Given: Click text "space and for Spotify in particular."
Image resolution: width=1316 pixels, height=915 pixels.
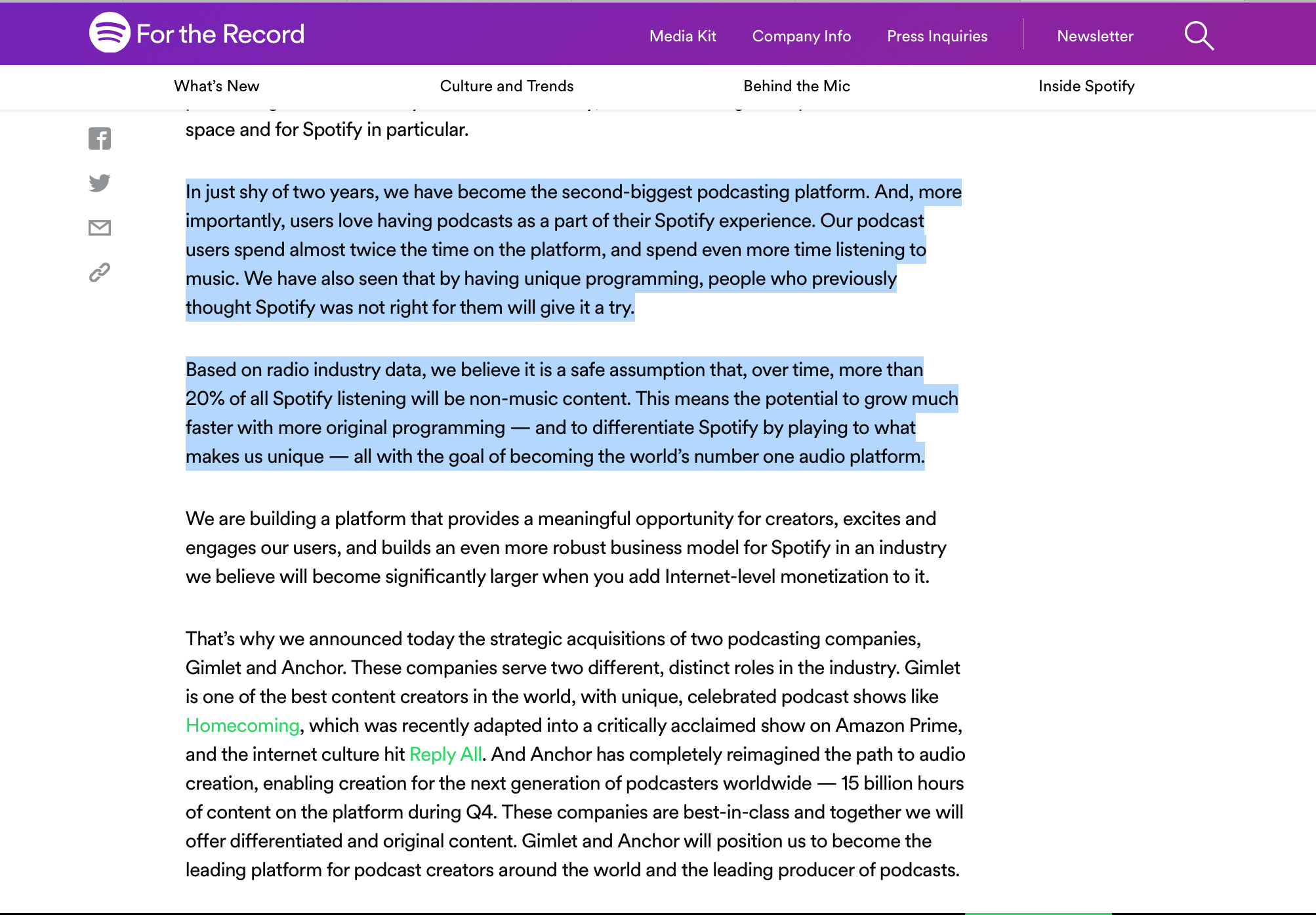Looking at the screenshot, I should (x=327, y=129).
